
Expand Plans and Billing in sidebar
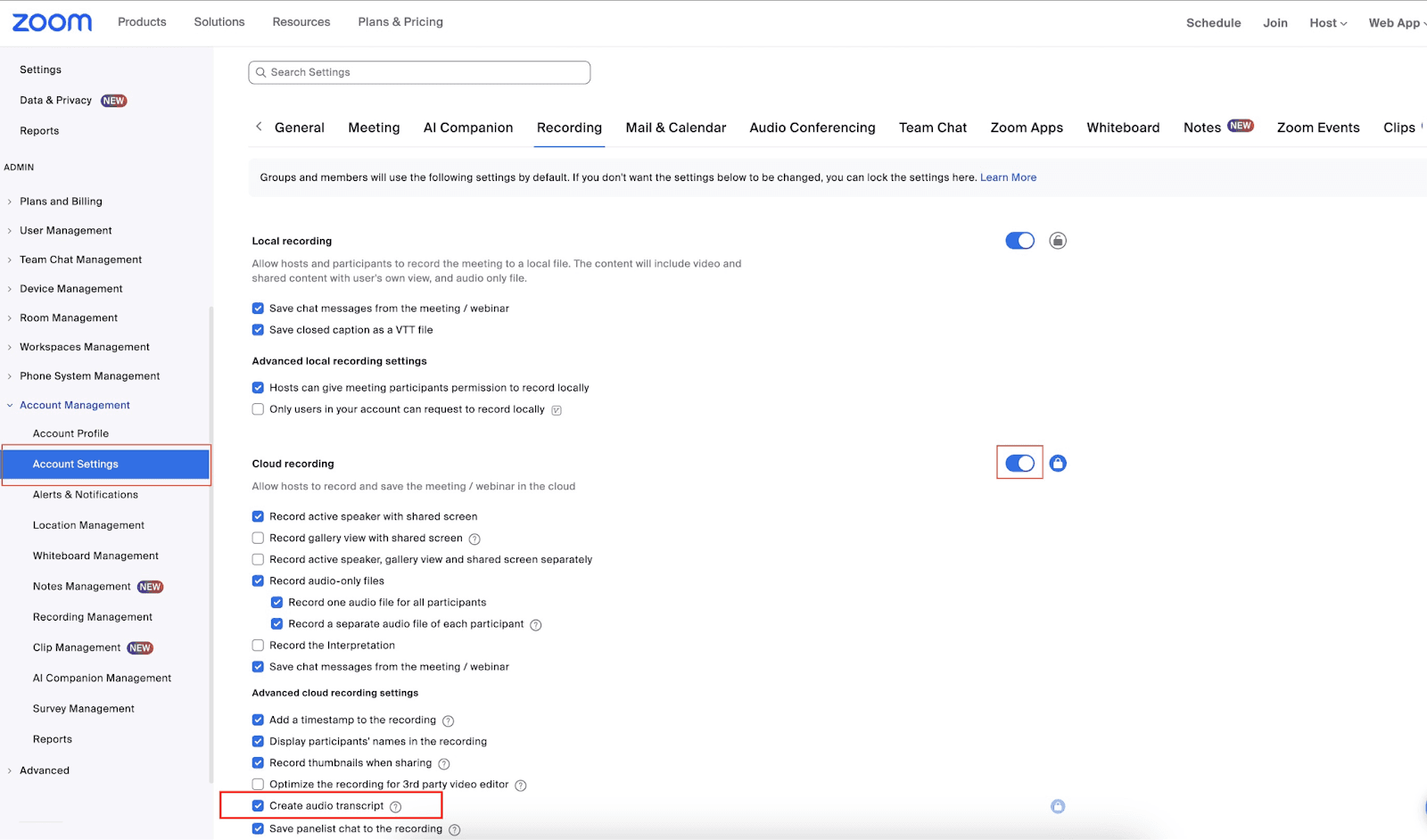coord(61,202)
